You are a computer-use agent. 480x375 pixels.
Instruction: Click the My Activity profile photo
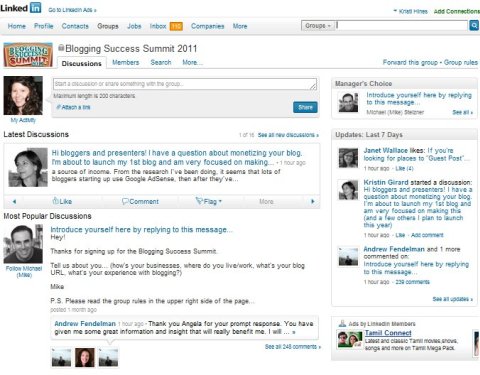click(23, 96)
